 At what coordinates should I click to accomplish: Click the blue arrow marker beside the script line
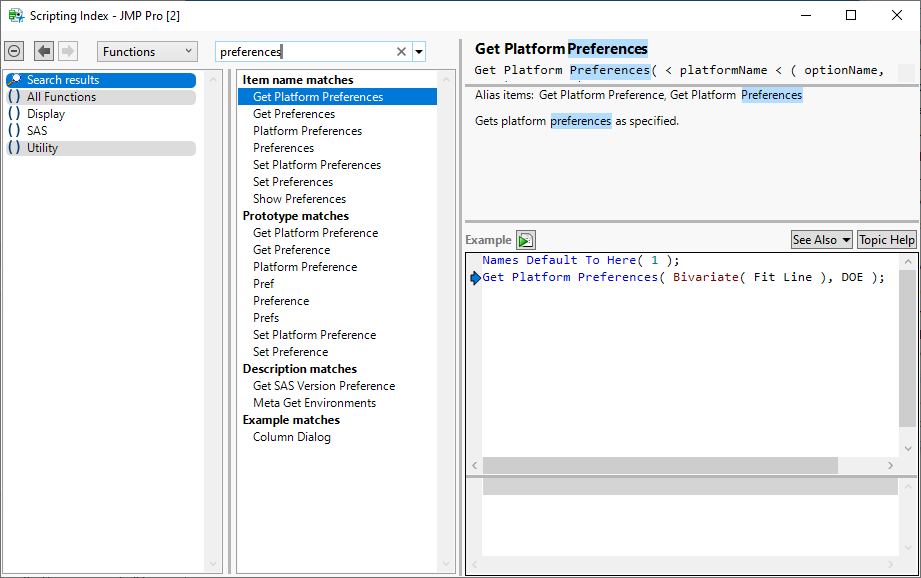coord(475,278)
